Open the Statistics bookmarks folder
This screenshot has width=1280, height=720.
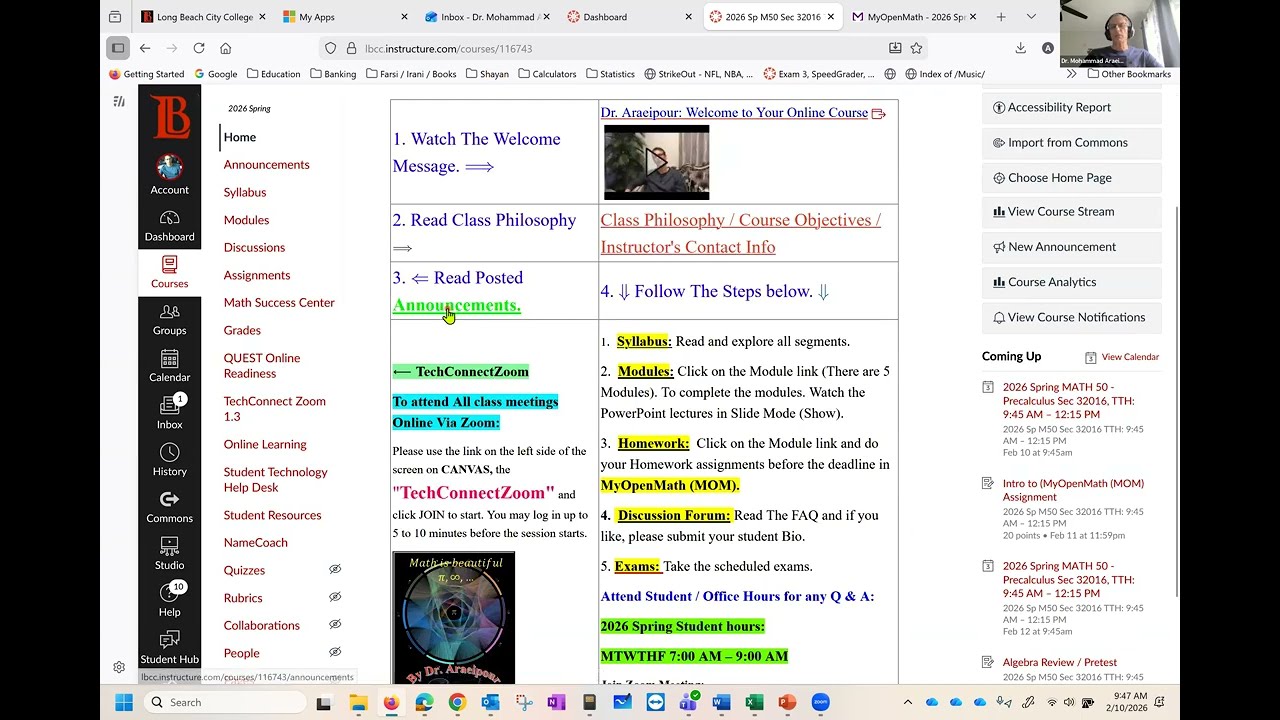pos(610,74)
